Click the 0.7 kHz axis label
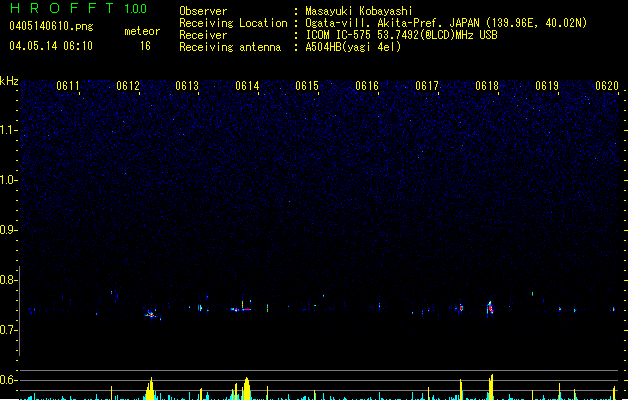The width and height of the screenshot is (629, 400). [8, 330]
